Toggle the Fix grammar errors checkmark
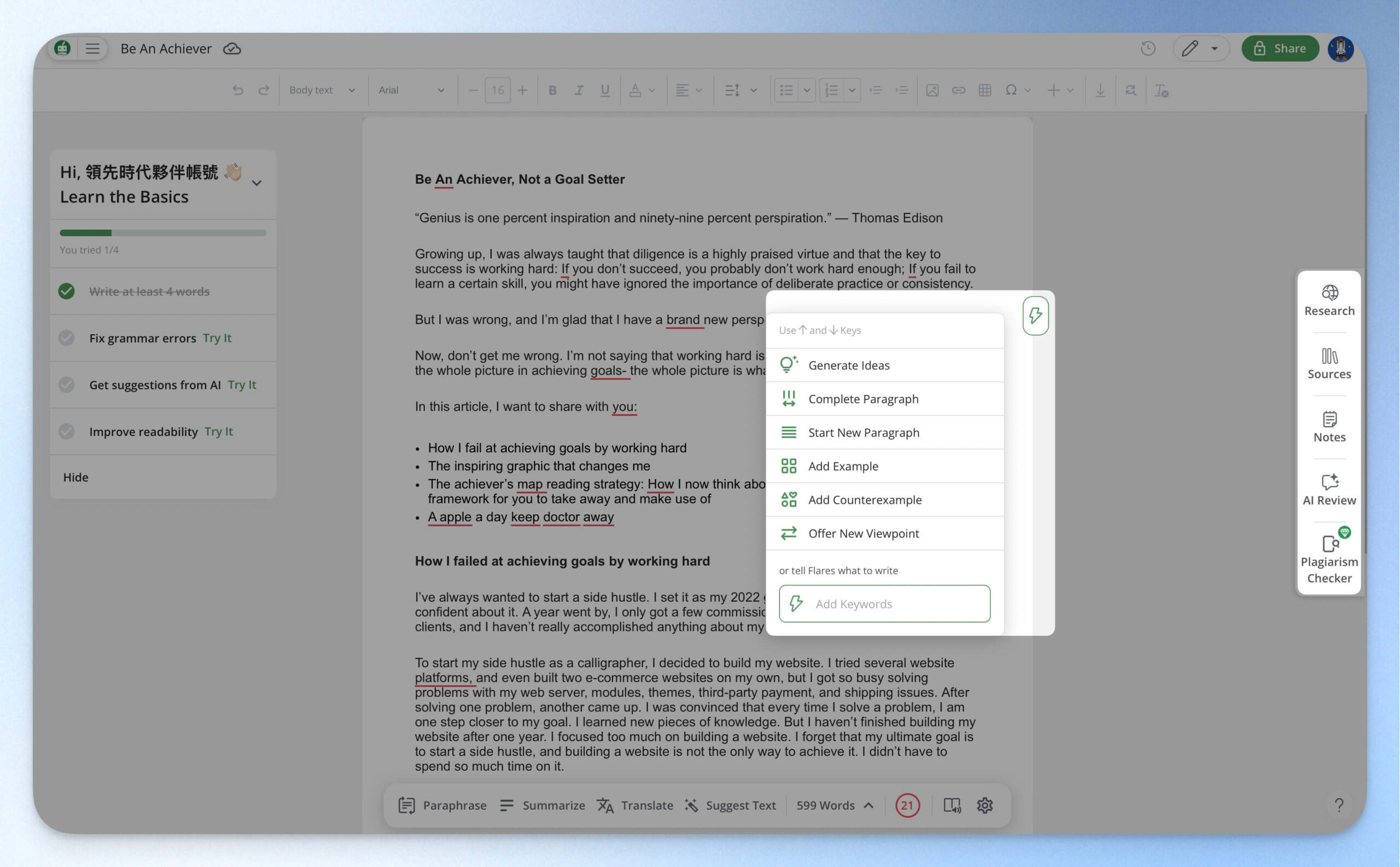This screenshot has width=1400, height=867. (x=67, y=338)
